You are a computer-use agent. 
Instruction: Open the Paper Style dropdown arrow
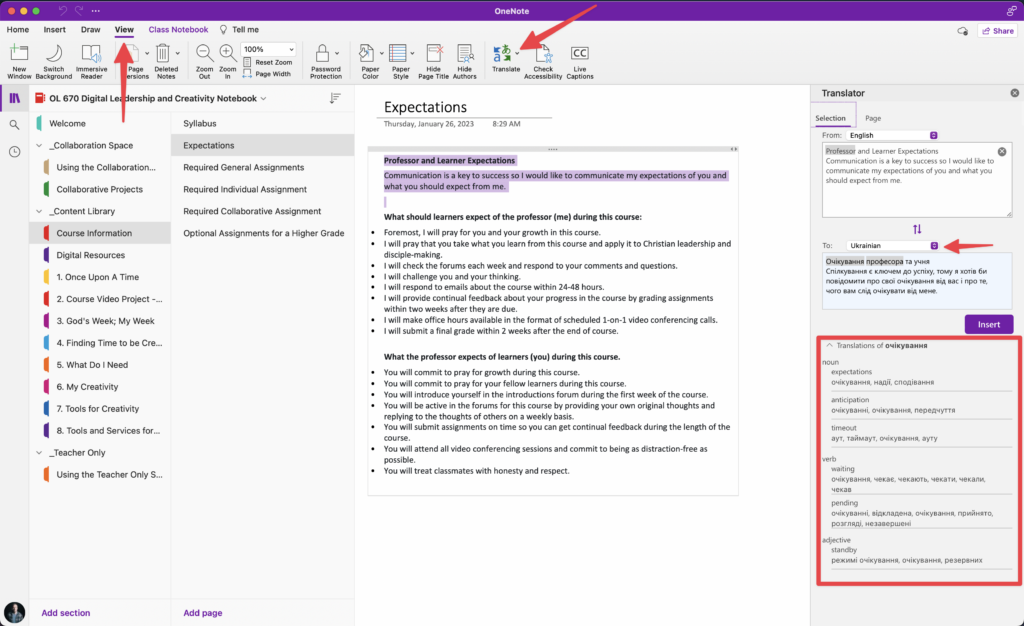[x=412, y=54]
